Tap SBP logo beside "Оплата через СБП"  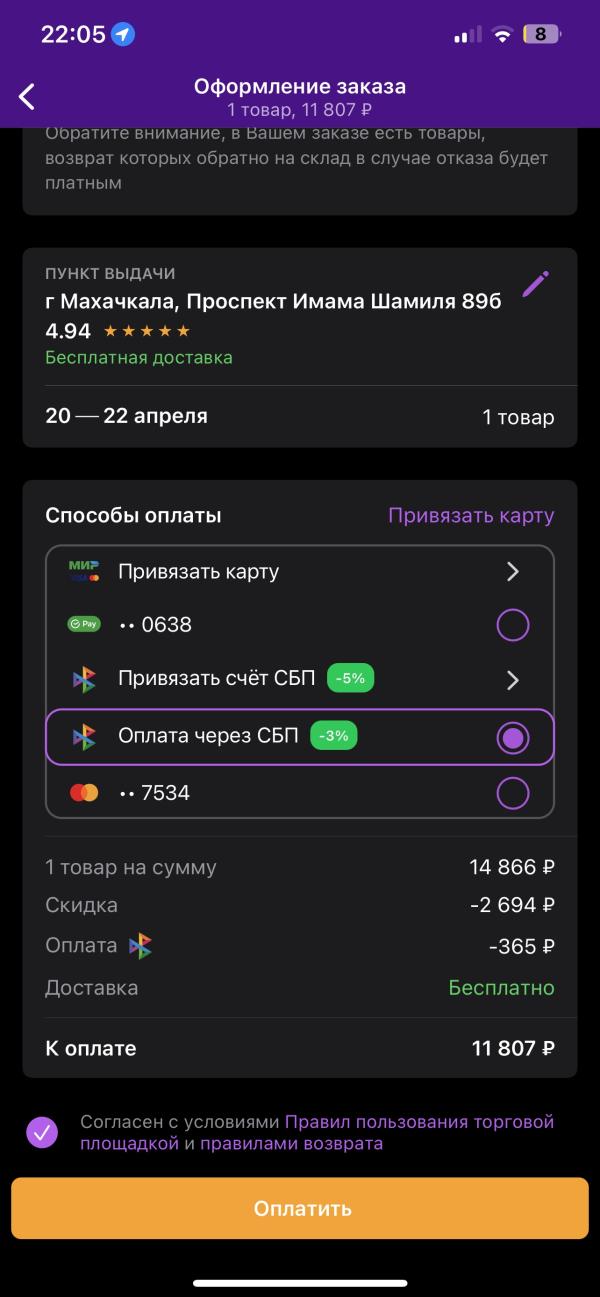coord(84,737)
